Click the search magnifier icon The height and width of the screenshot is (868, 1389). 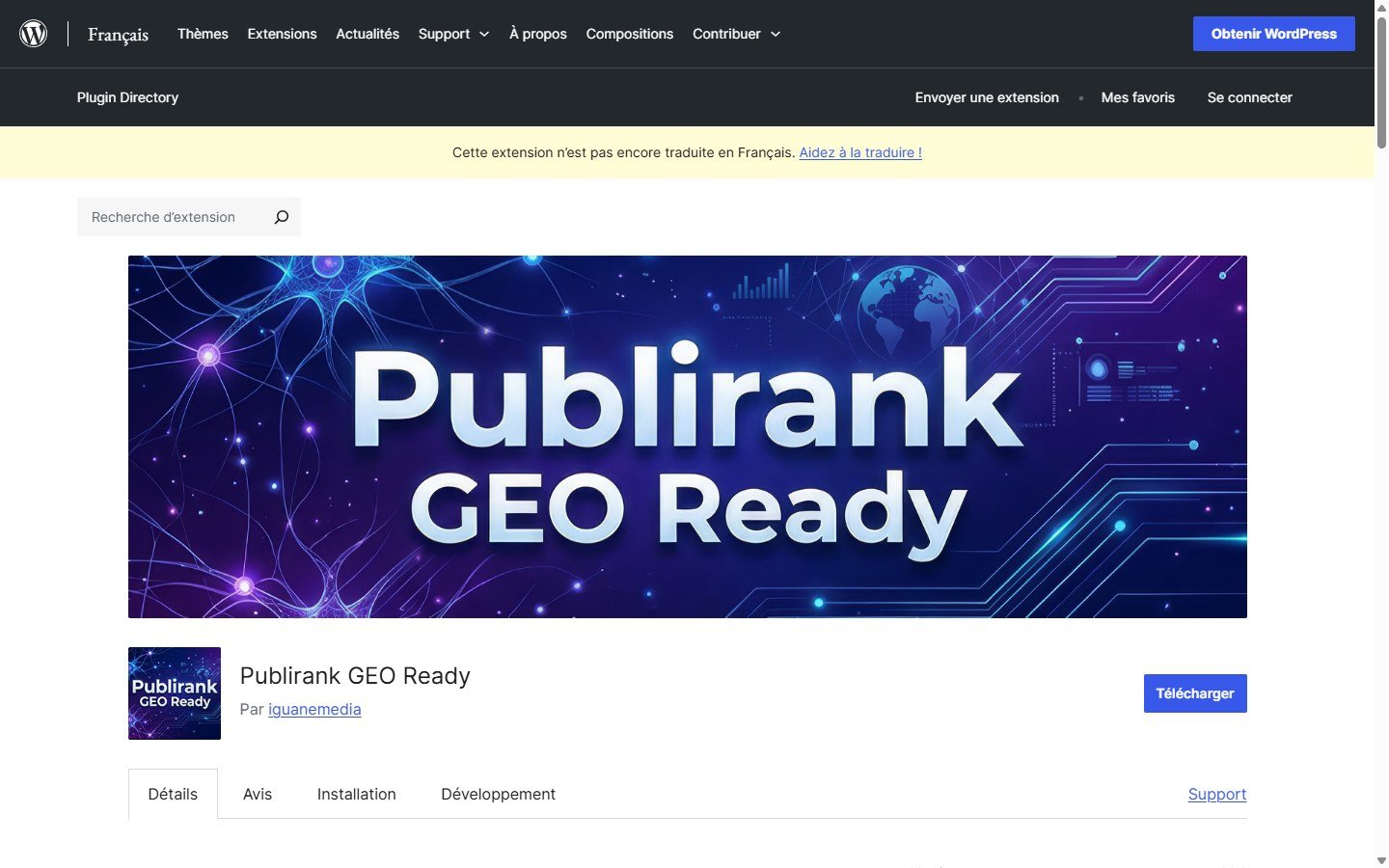pos(281,217)
